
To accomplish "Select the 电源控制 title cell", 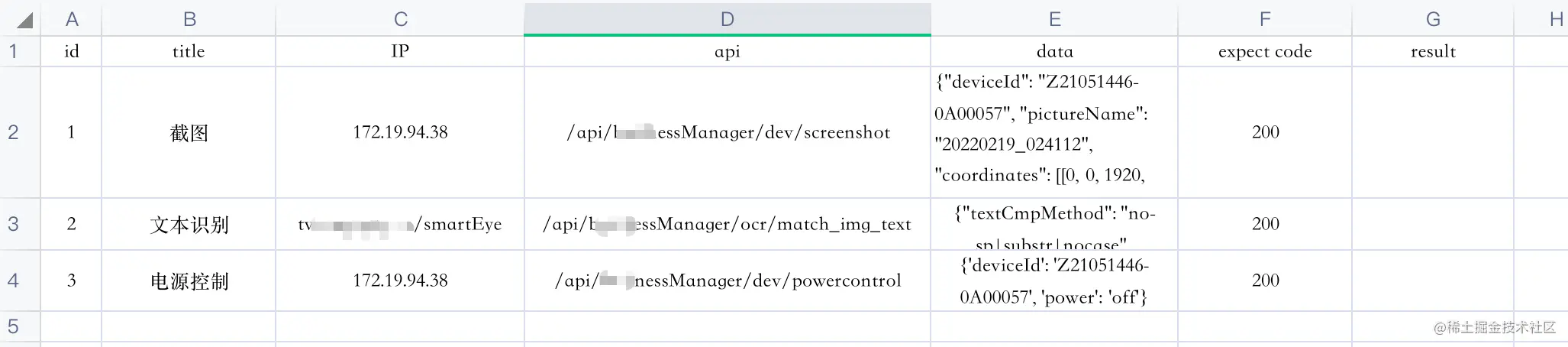I will tap(189, 281).
